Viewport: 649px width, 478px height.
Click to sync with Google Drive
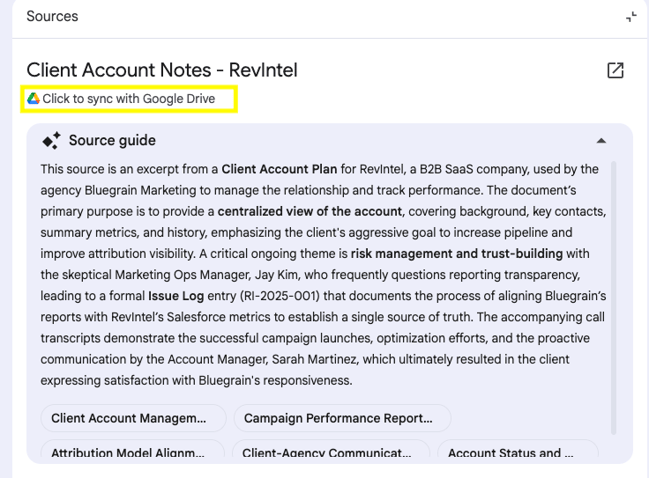(x=128, y=99)
